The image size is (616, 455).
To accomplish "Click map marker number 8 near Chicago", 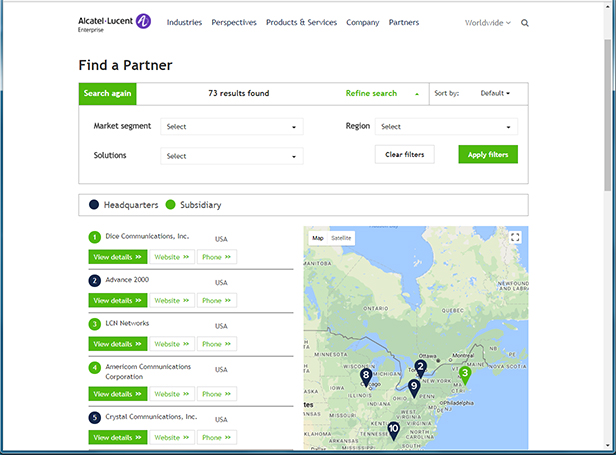I will pyautogui.click(x=367, y=376).
